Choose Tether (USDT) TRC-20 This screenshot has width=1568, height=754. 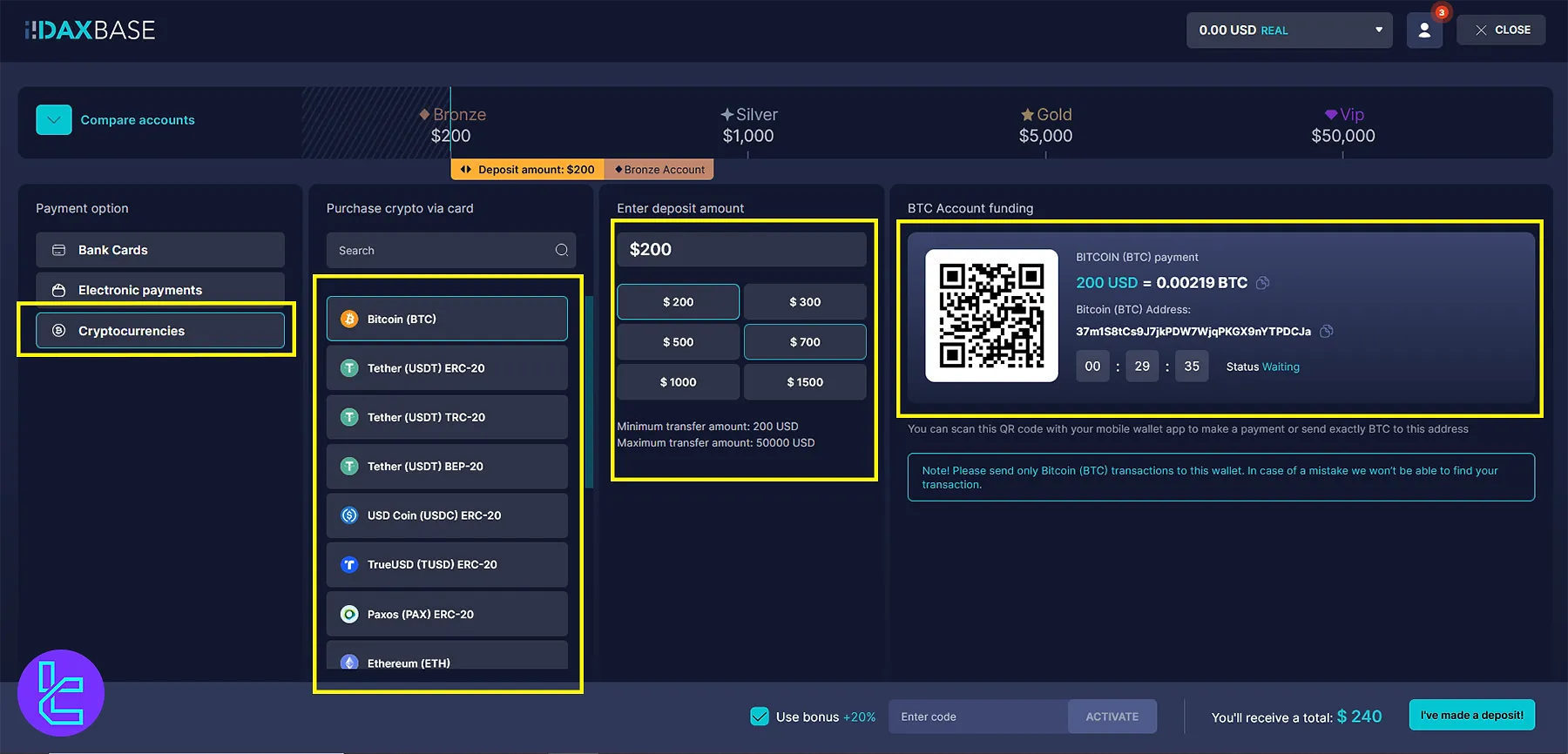[447, 417]
